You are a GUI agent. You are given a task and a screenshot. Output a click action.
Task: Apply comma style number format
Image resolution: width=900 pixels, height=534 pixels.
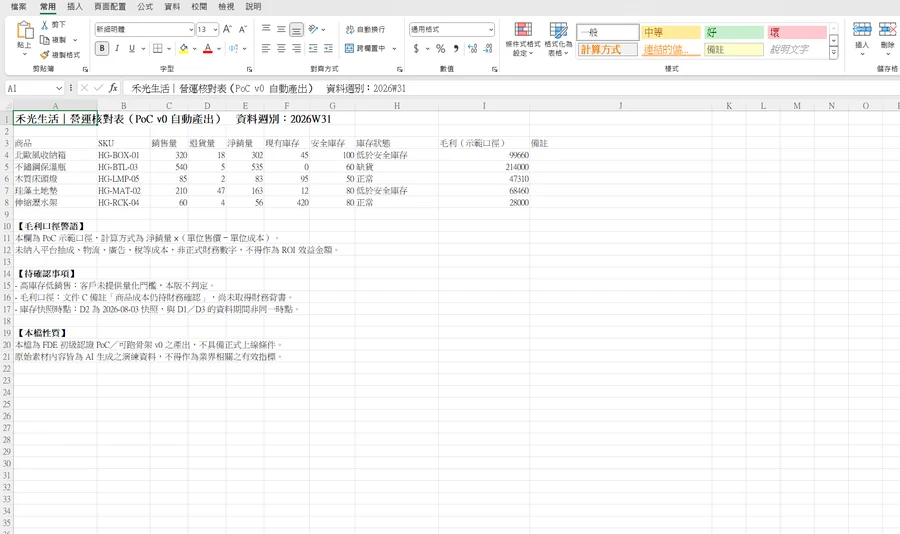(456, 49)
